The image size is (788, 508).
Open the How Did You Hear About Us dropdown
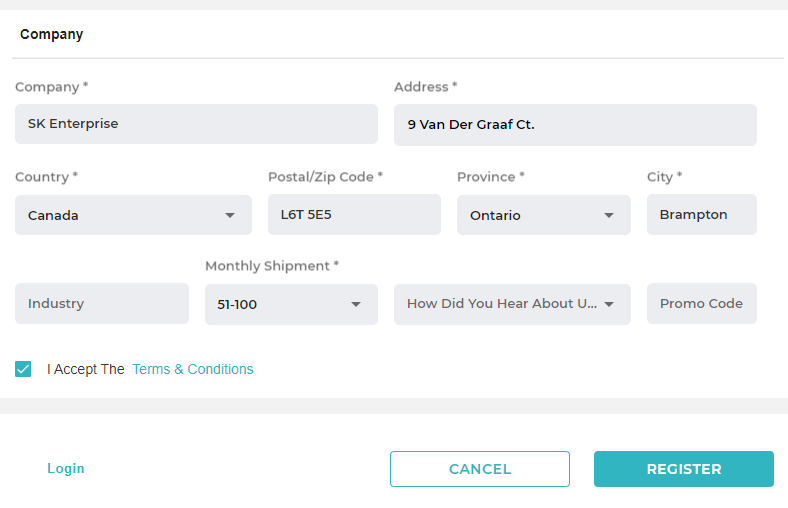512,304
